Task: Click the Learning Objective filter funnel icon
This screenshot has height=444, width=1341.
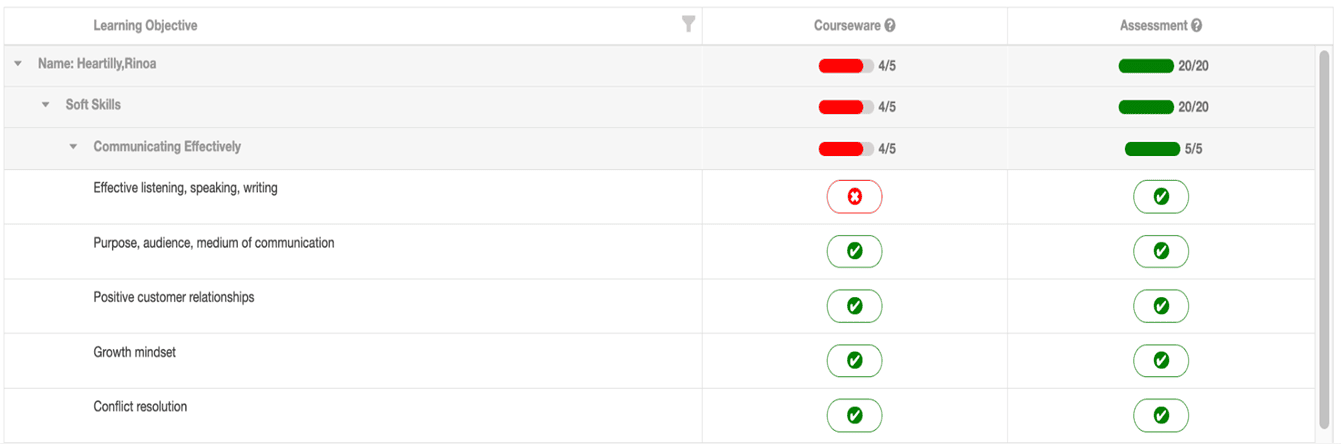Action: point(688,24)
